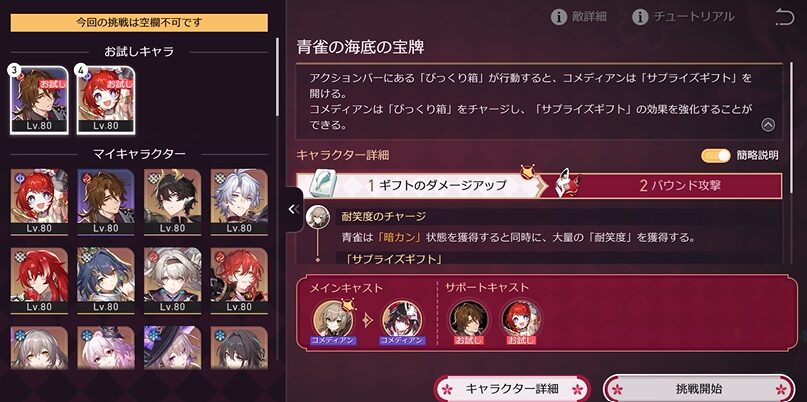Click the brown-haired お試し support cast icon
This screenshot has height=402, width=807.
(x=469, y=320)
